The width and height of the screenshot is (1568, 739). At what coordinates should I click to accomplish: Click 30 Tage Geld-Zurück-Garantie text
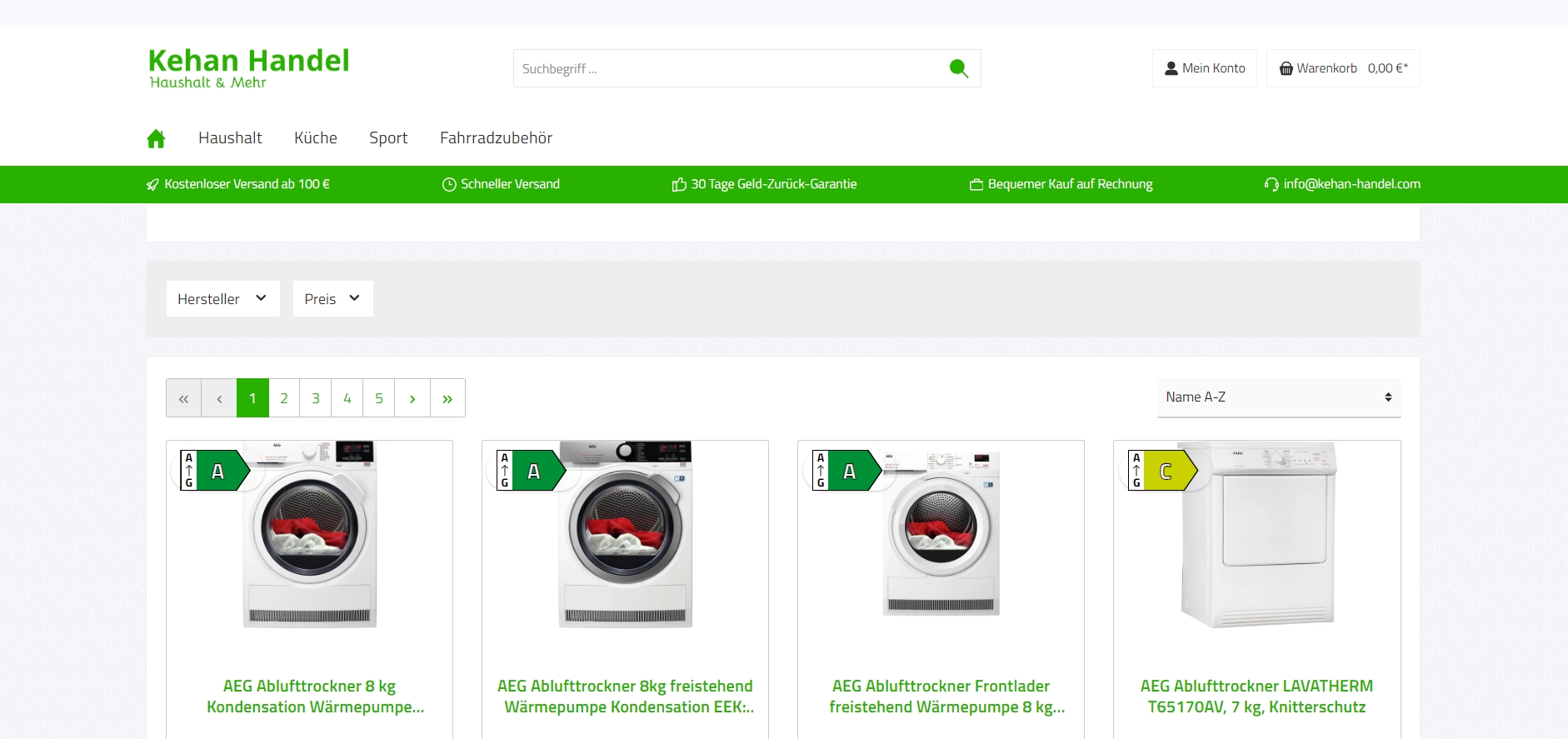coord(774,184)
